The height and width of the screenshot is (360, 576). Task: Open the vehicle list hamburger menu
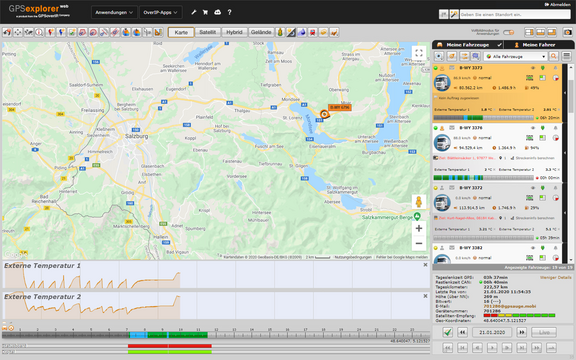(x=567, y=56)
